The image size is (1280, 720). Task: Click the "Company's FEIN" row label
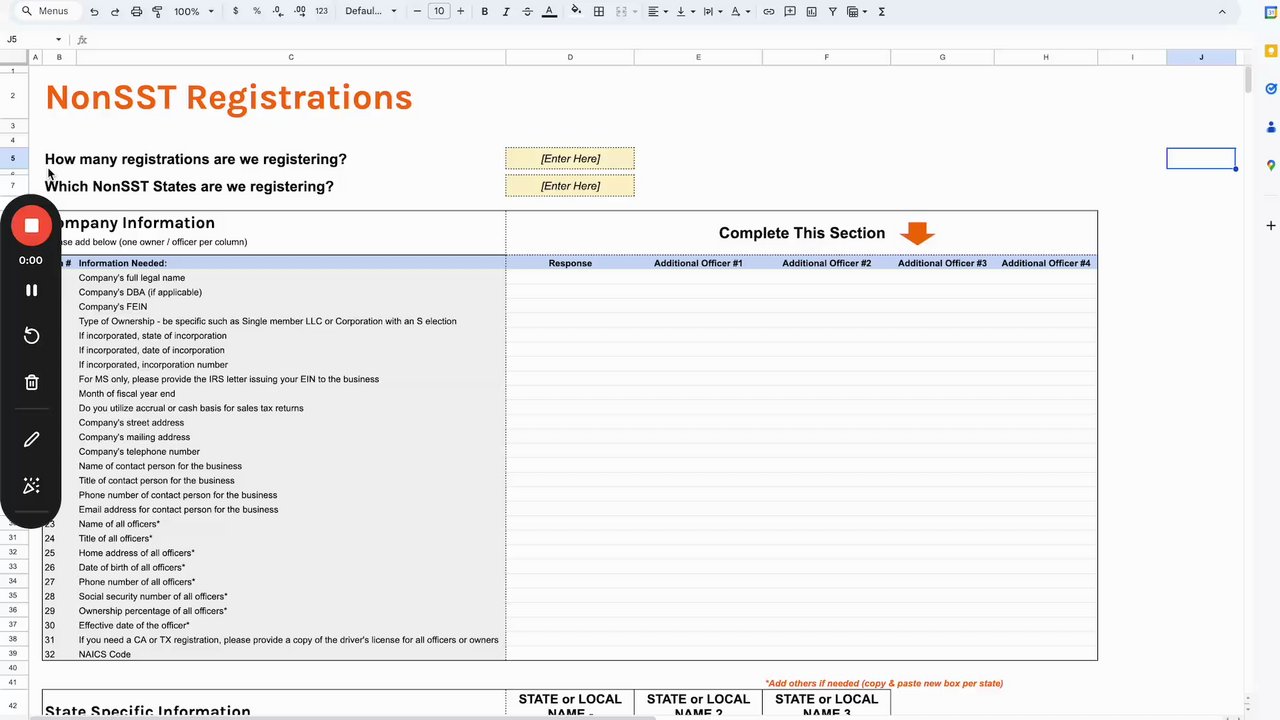[x=113, y=307]
